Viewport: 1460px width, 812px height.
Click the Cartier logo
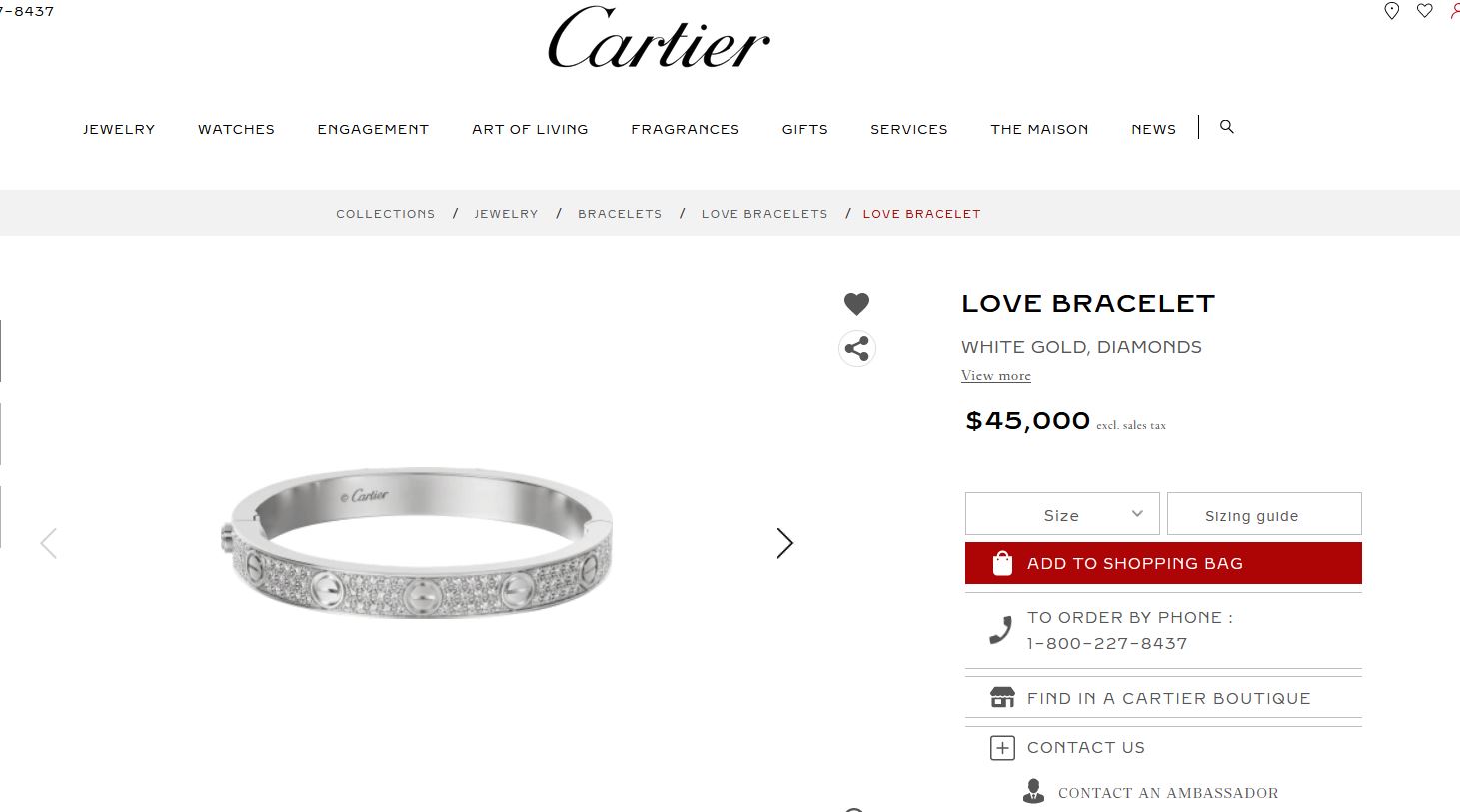[x=660, y=38]
